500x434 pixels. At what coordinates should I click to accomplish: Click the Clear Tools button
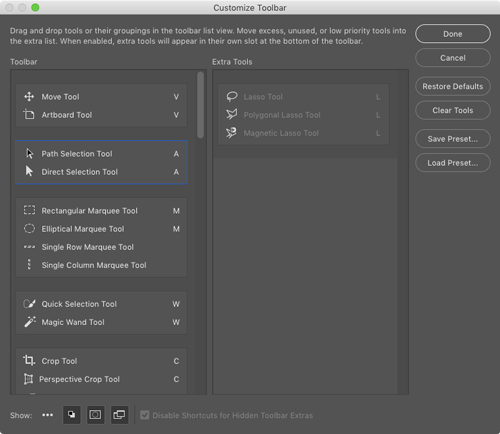point(453,110)
